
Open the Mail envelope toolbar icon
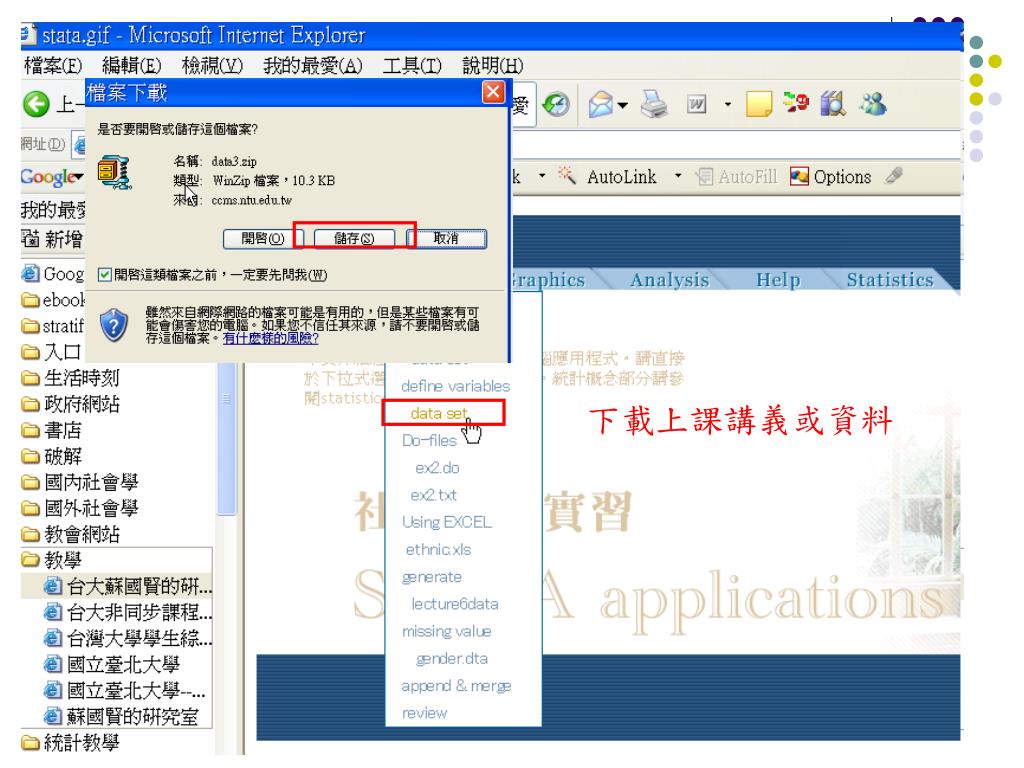[x=600, y=104]
